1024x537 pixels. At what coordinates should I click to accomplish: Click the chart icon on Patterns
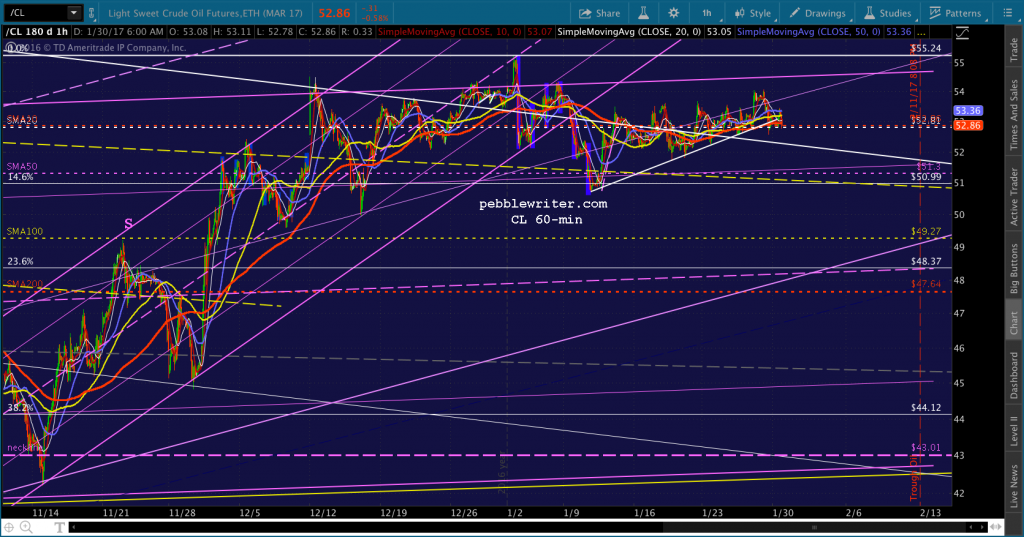click(x=935, y=13)
